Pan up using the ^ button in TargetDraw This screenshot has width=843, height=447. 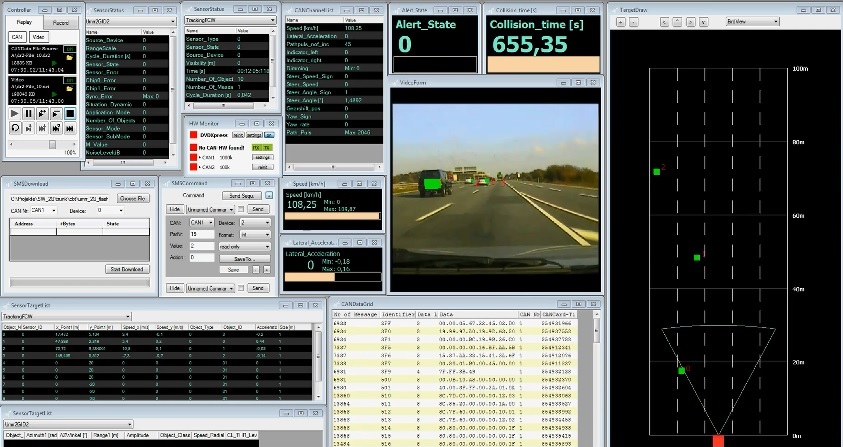coord(677,22)
